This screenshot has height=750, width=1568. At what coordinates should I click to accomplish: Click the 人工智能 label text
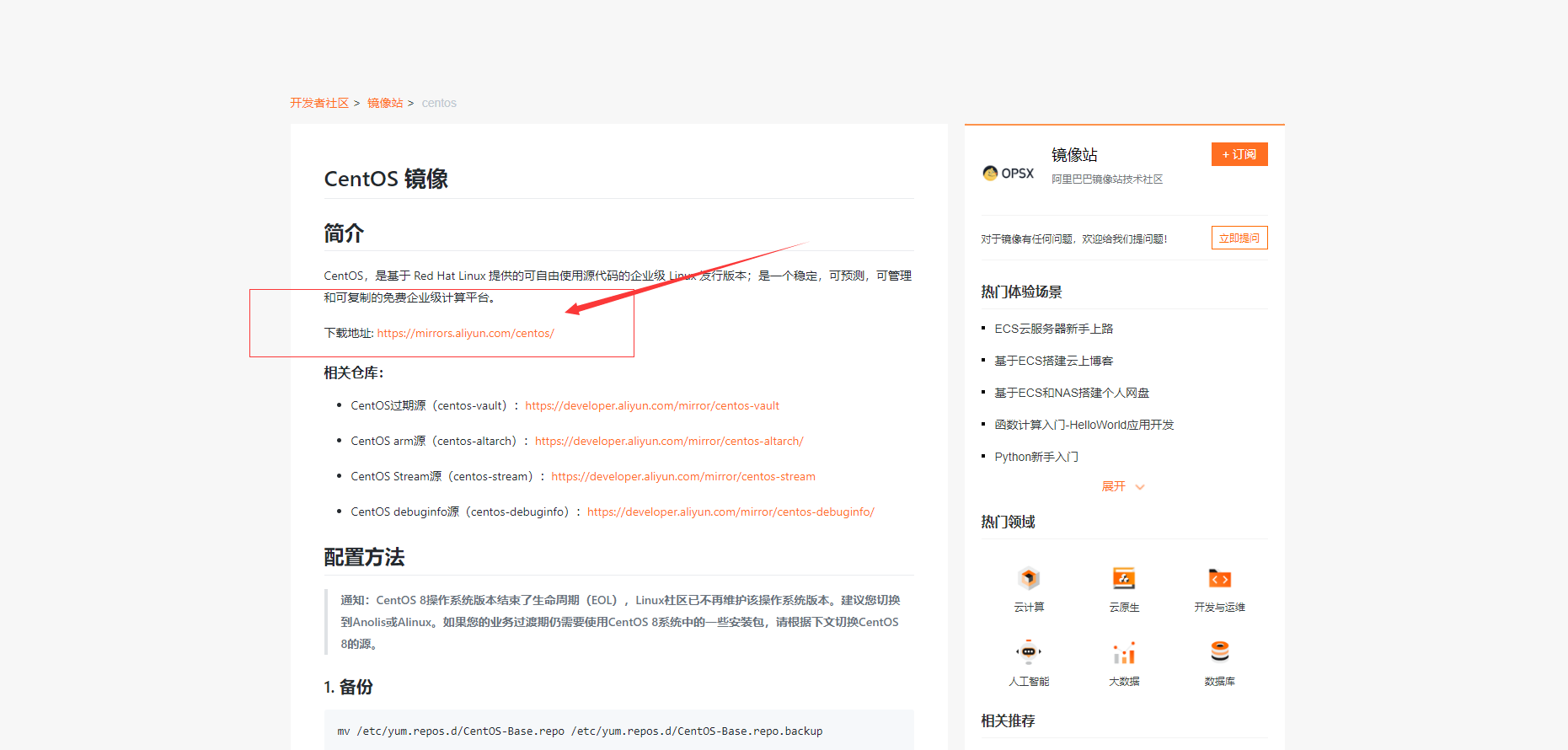(x=1029, y=681)
